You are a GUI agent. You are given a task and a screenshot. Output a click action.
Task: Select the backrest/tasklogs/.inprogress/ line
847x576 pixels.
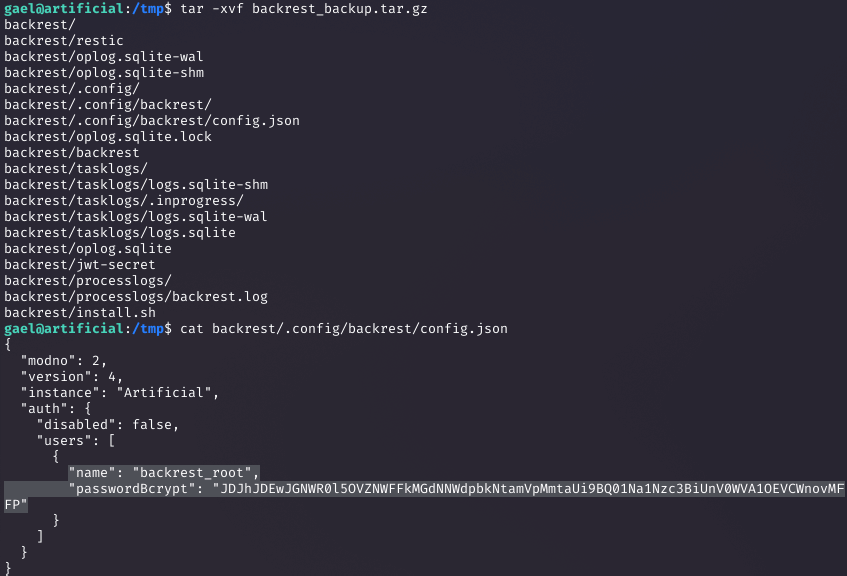pyautogui.click(x=124, y=200)
